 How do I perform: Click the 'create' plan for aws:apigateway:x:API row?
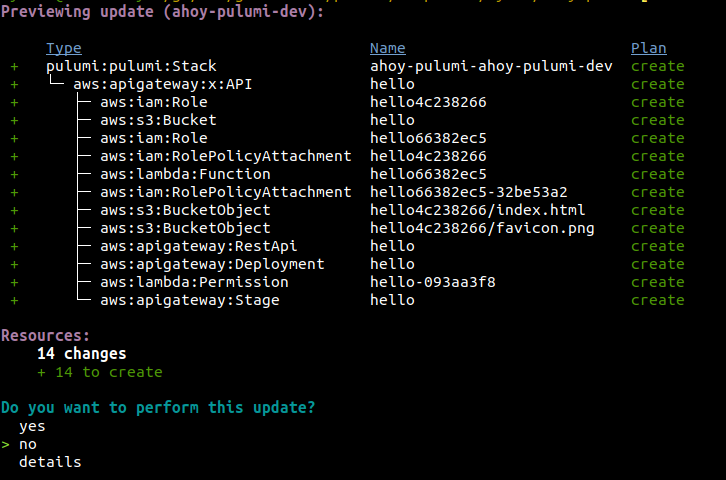tap(657, 84)
